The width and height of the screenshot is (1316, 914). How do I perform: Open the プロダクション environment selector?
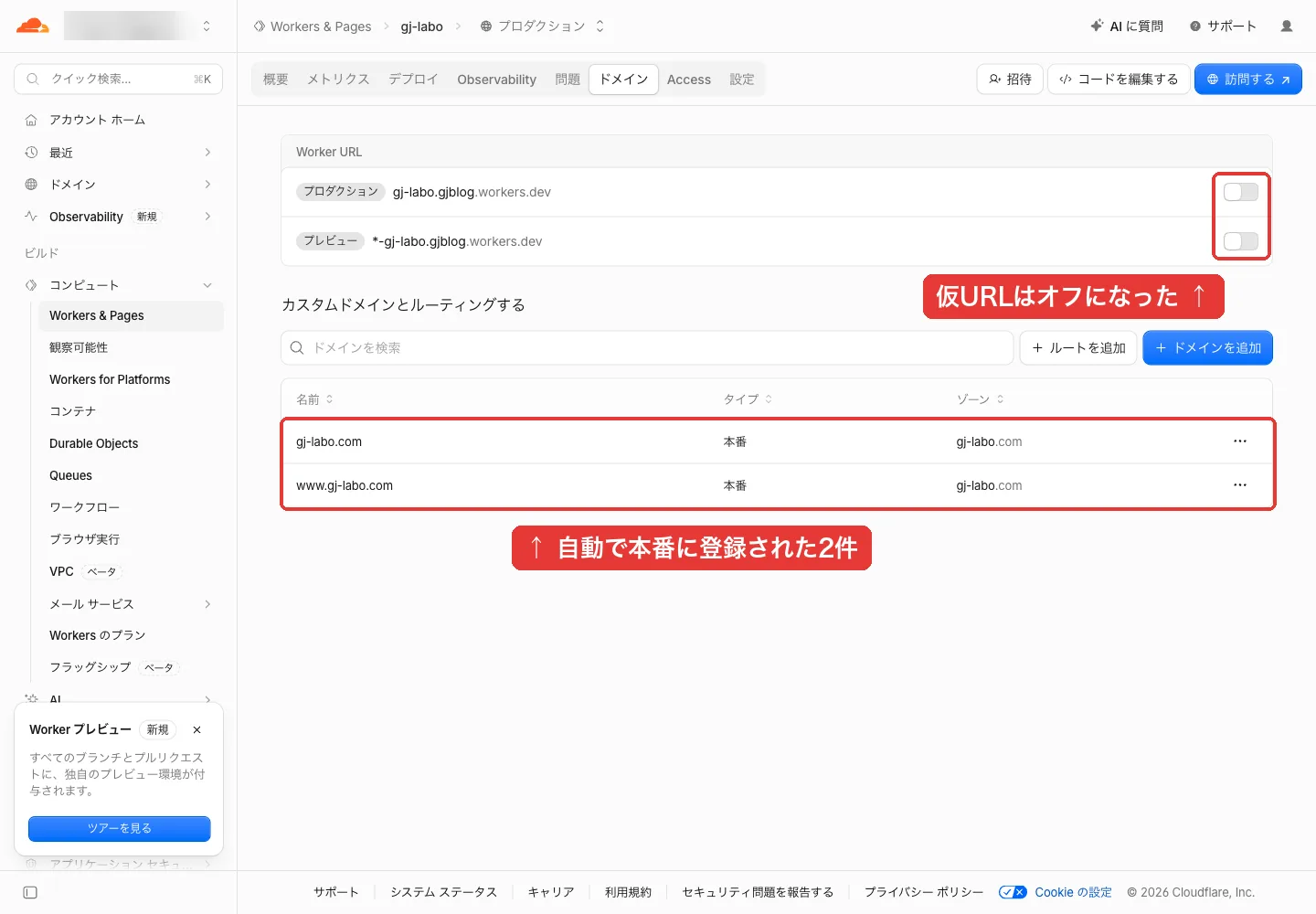point(542,27)
